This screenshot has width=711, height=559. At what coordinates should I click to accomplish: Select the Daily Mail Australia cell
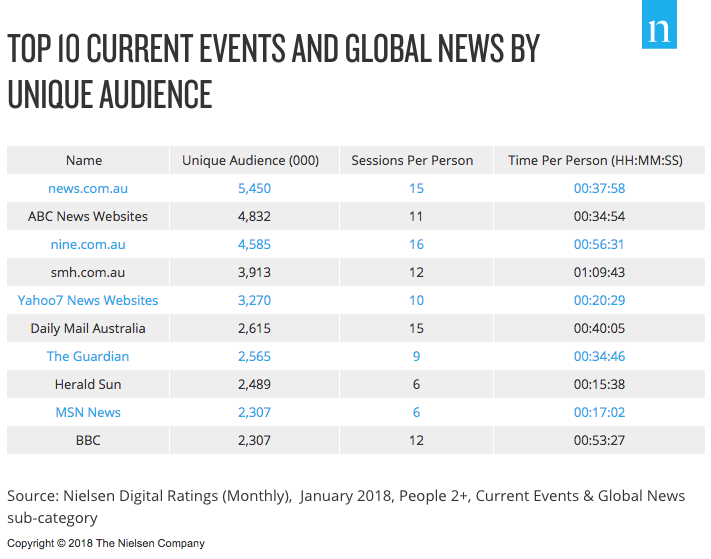point(88,329)
